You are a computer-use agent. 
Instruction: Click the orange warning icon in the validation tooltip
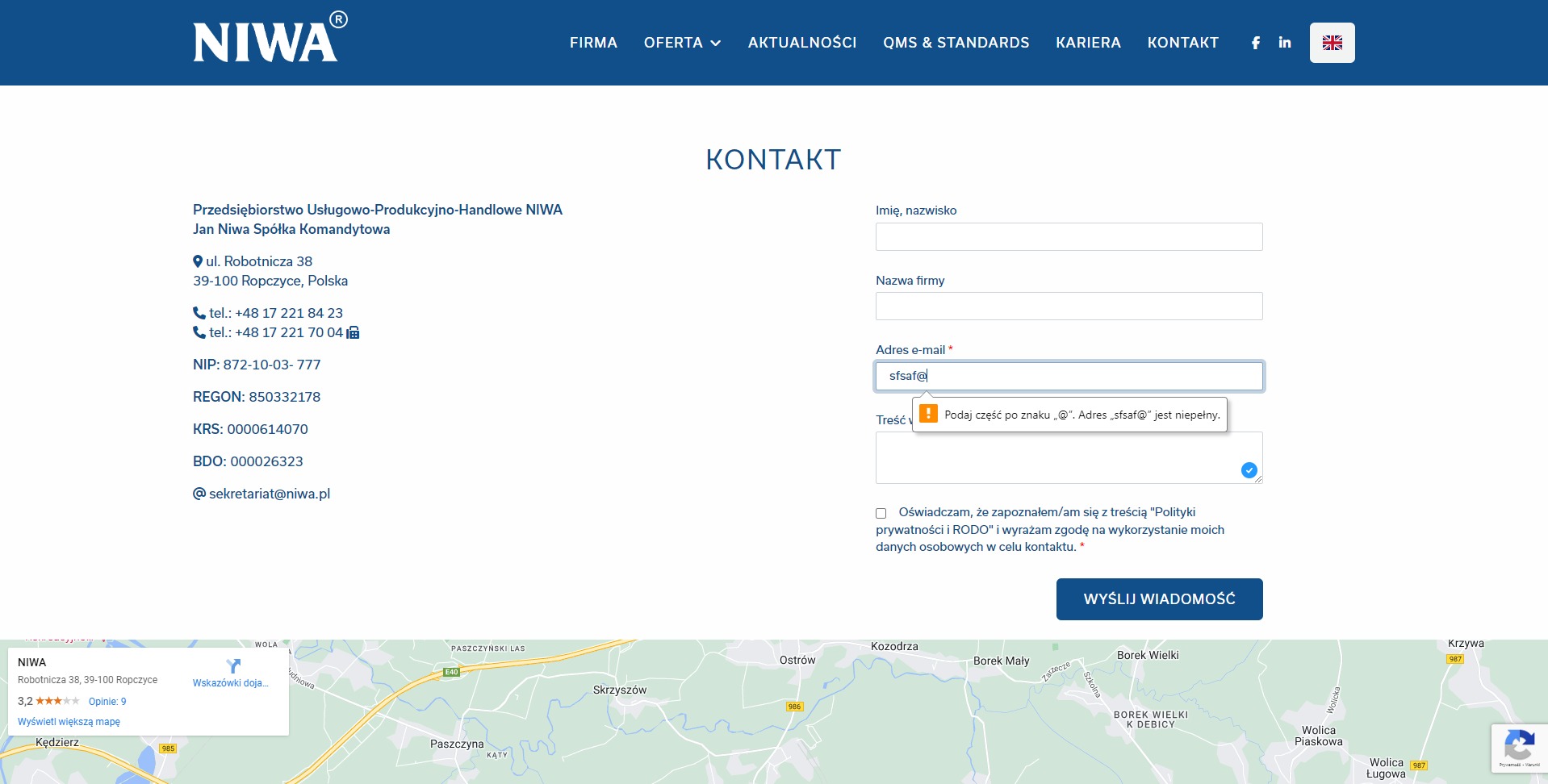928,414
